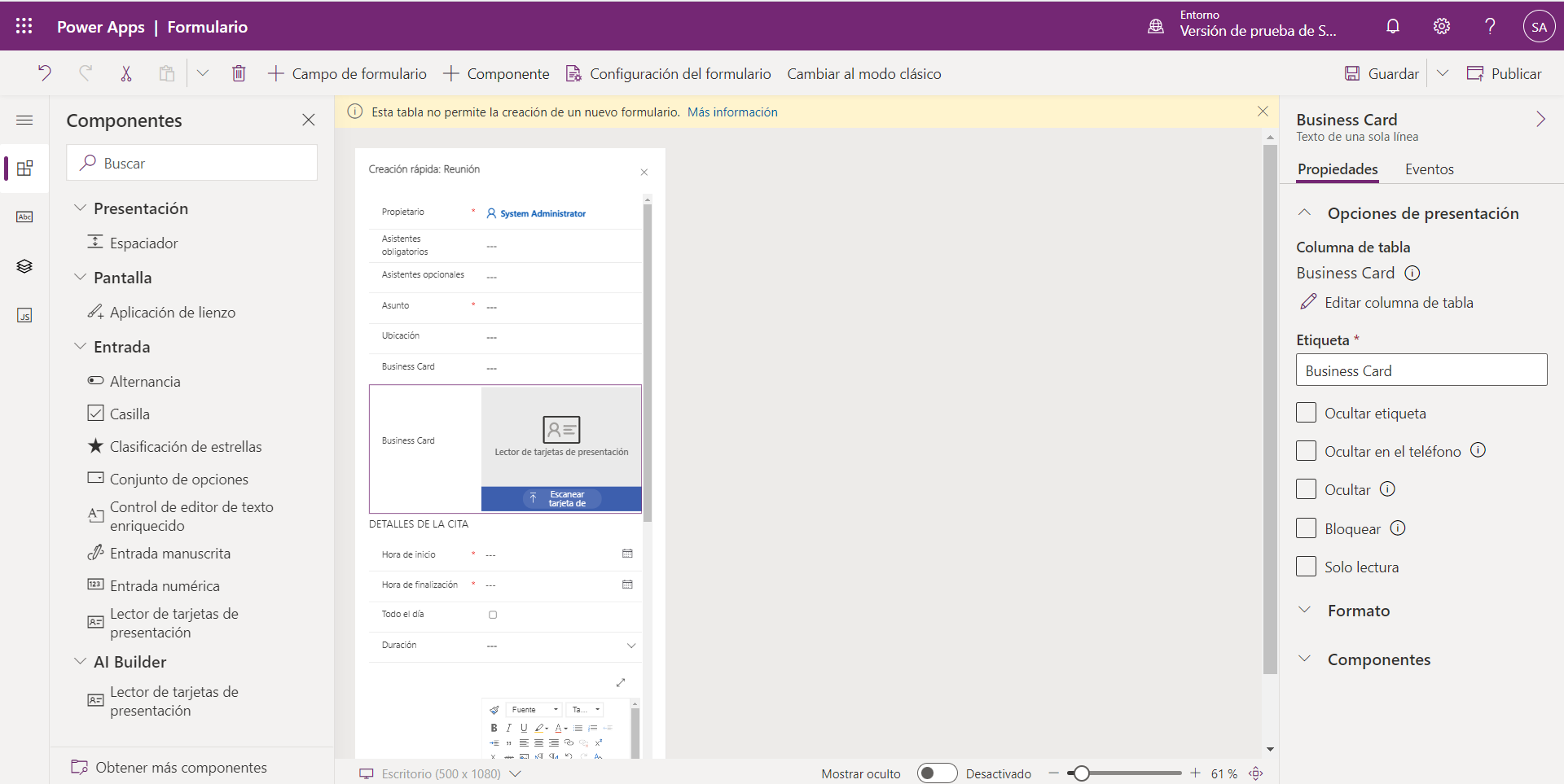Switch to the Propiedades tab

[x=1338, y=169]
